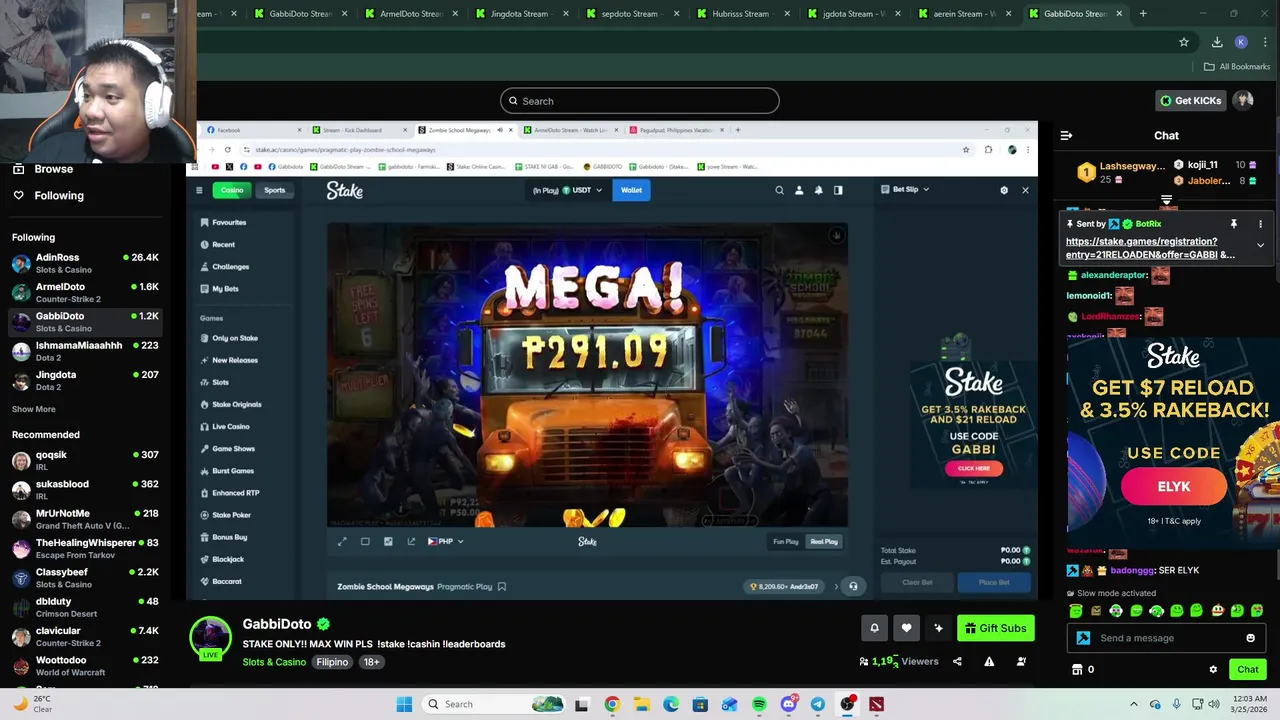The width and height of the screenshot is (1280, 720).
Task: Click the Stake support headset icon
Action: (x=853, y=586)
